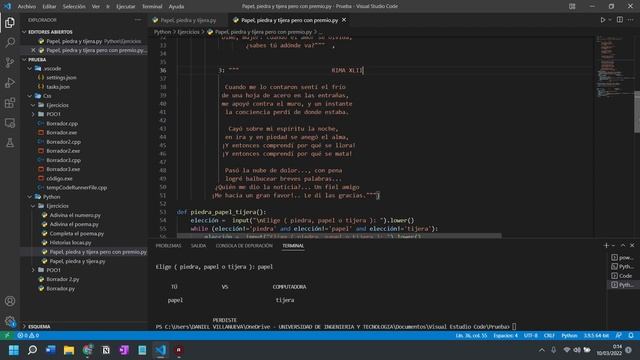
Task: Open editor More Actions ellipsis
Action: click(631, 20)
